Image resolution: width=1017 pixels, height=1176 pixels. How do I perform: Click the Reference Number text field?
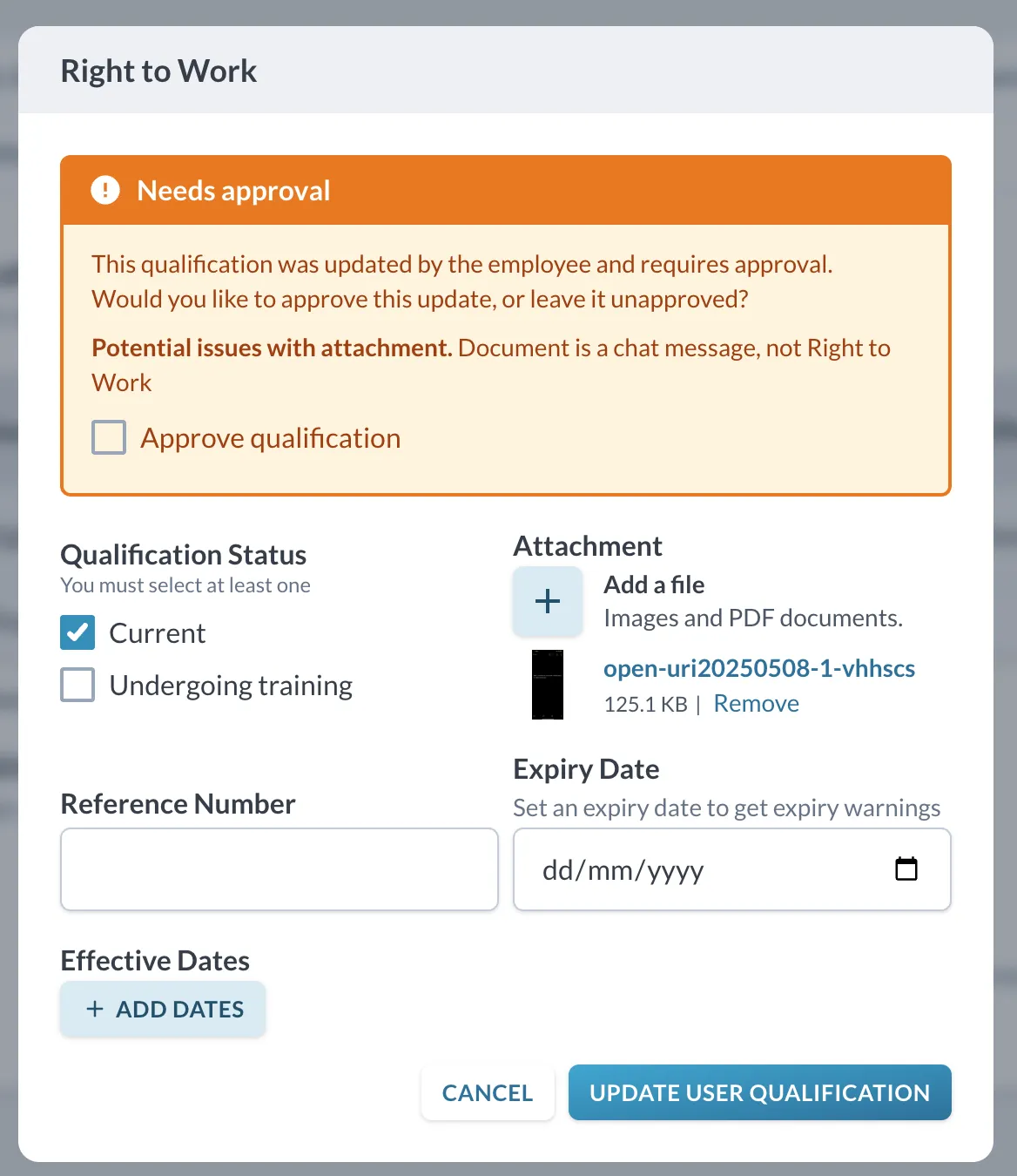[x=280, y=869]
